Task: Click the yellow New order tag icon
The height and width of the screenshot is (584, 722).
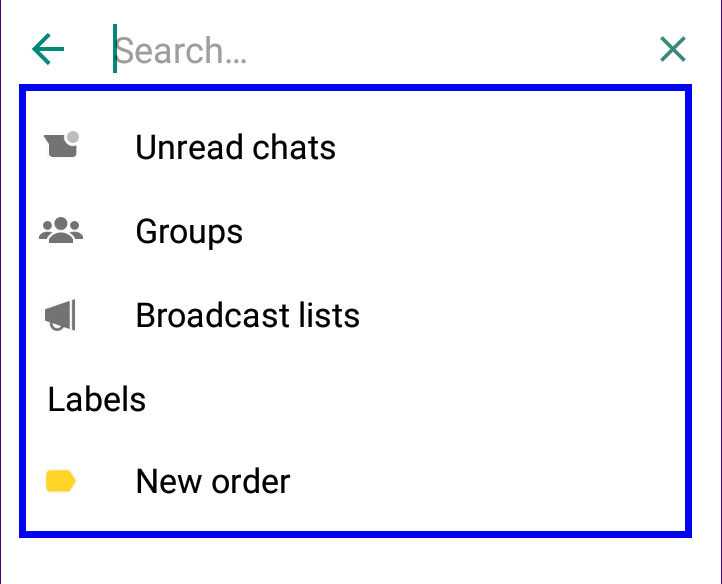Action: 61,481
